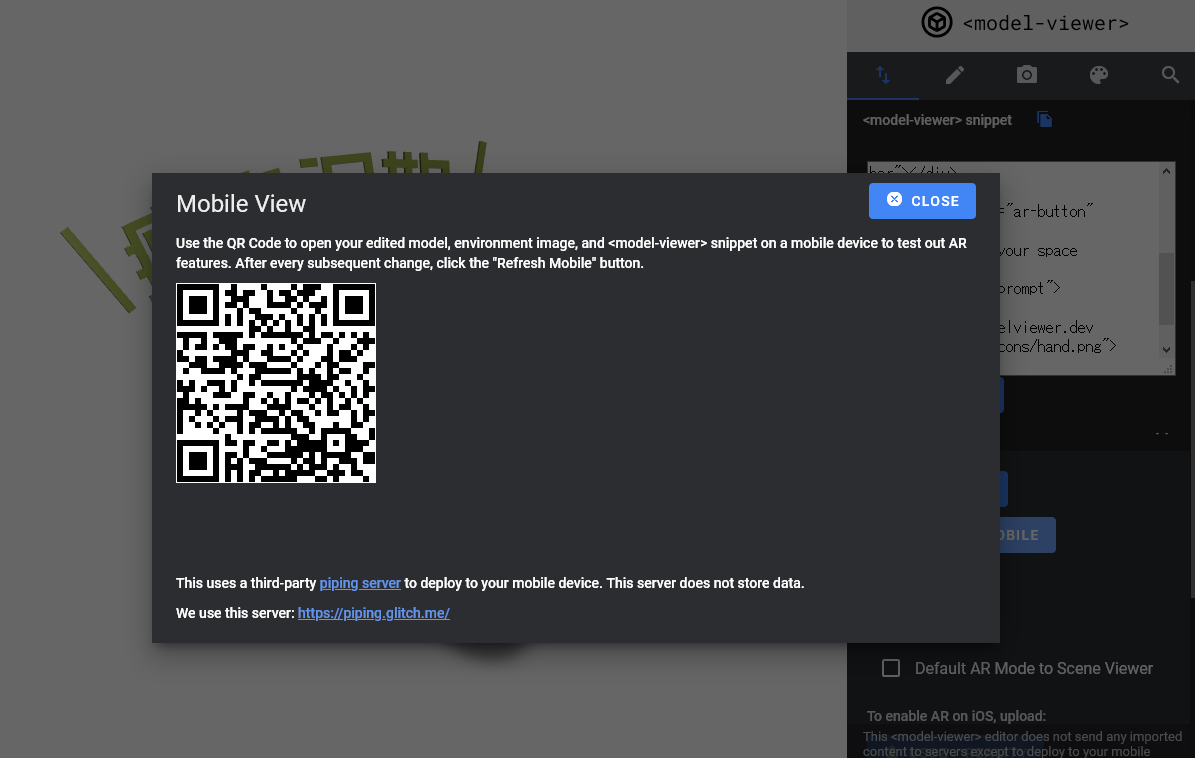1195x758 pixels.
Task: Close the Mobile View dialog
Action: 922,201
